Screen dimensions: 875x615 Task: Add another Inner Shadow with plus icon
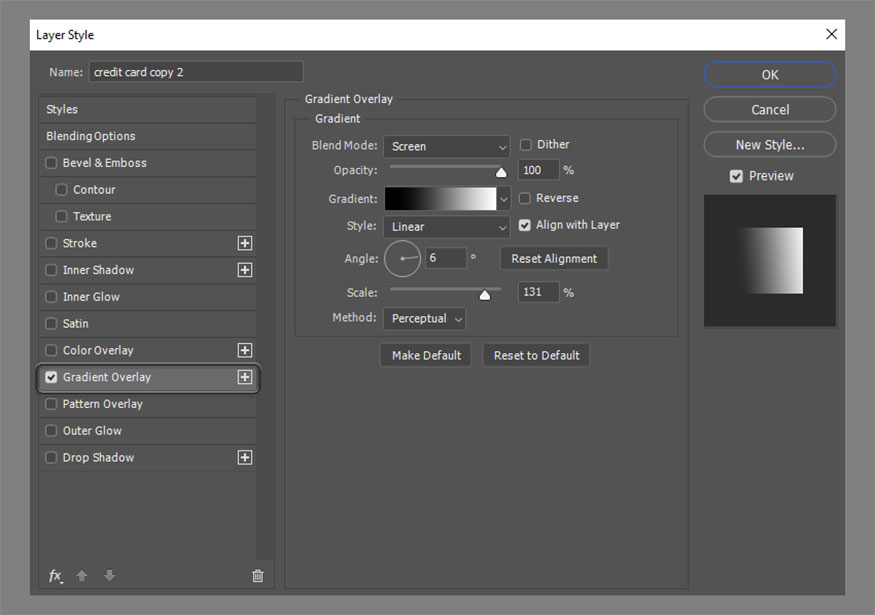point(244,270)
